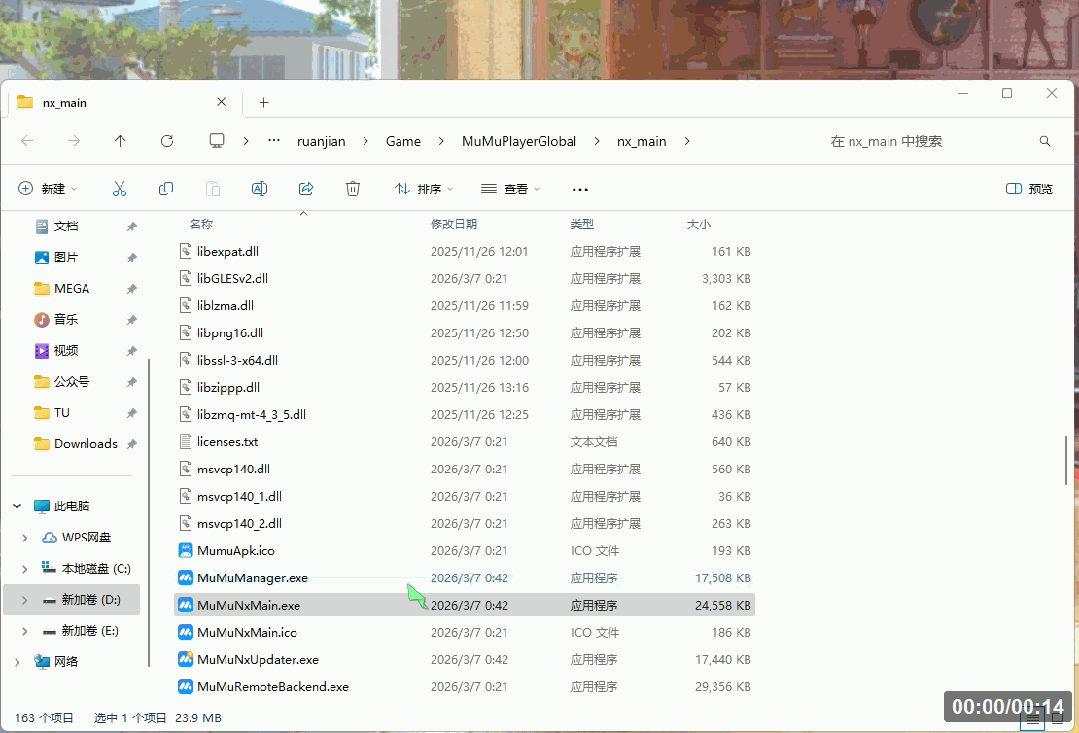Click the Delete trash can icon

pos(353,189)
